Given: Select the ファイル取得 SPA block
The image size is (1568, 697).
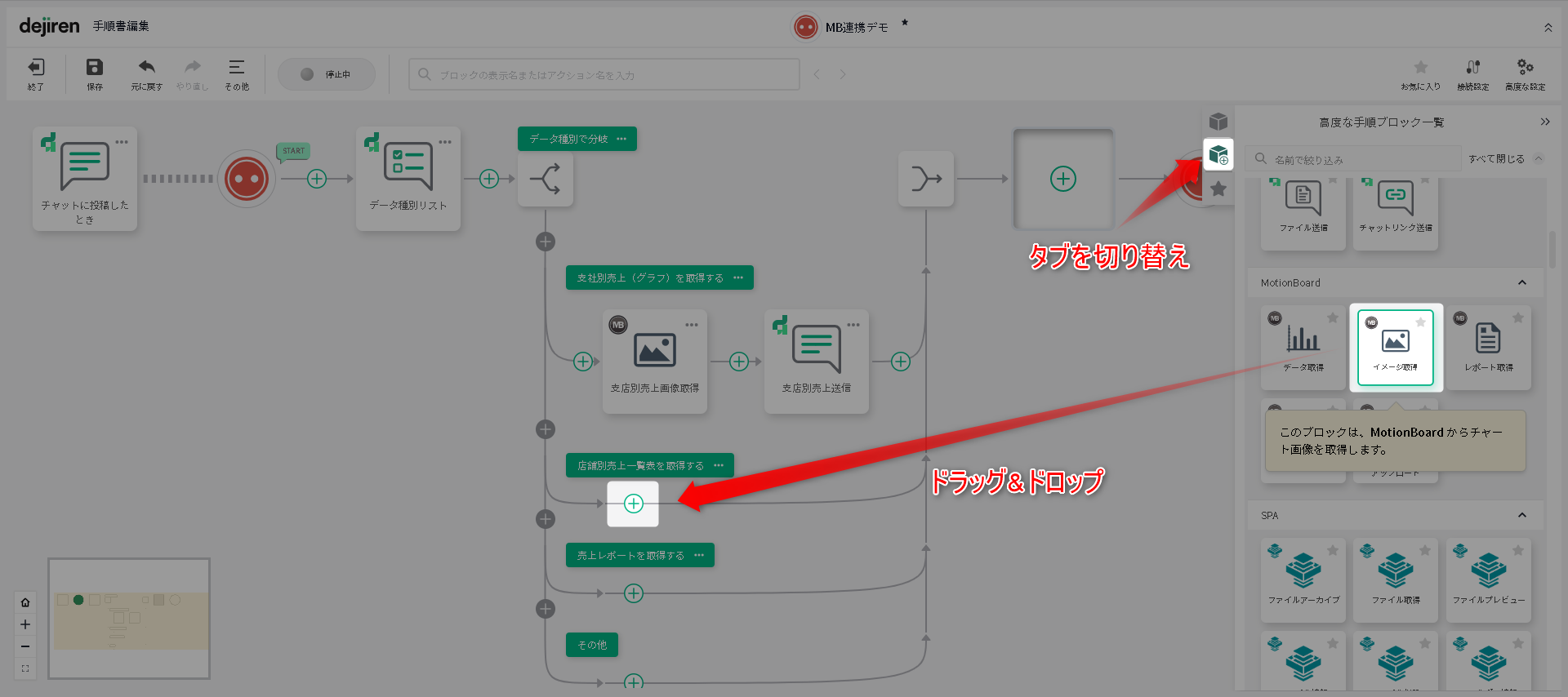Looking at the screenshot, I should pos(1396,579).
